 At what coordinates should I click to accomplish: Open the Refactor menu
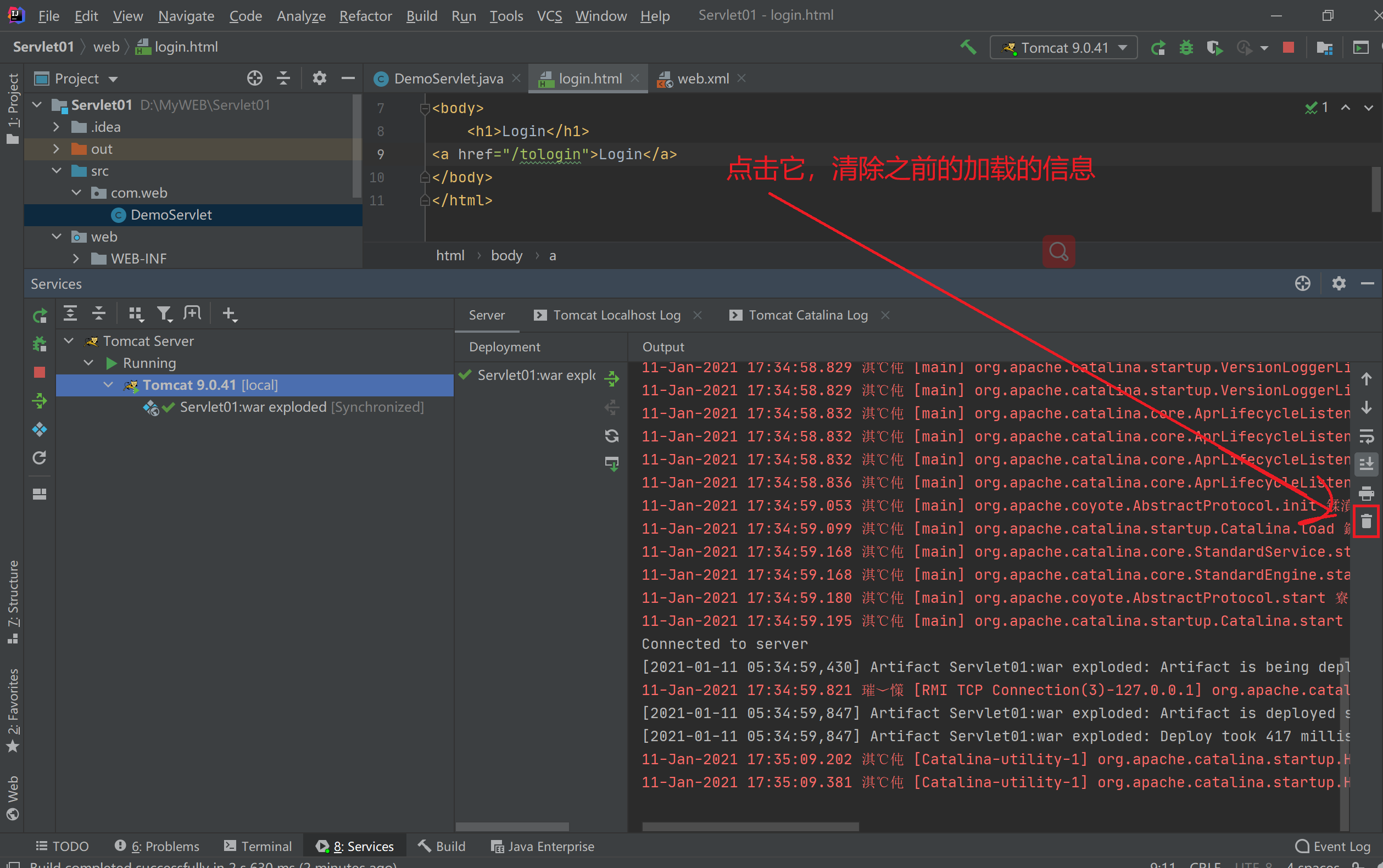click(x=365, y=16)
